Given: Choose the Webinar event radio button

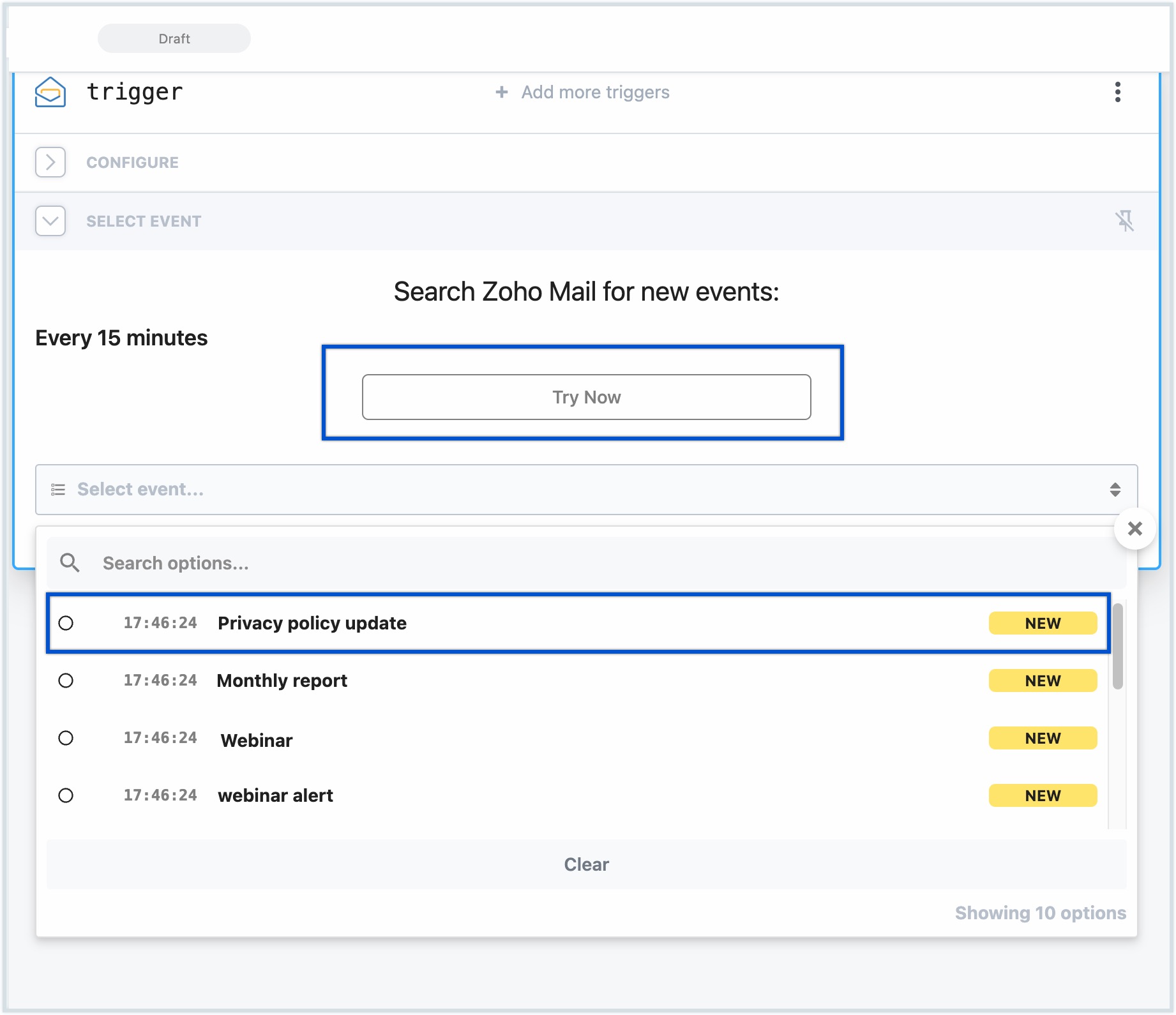Looking at the screenshot, I should 66,738.
